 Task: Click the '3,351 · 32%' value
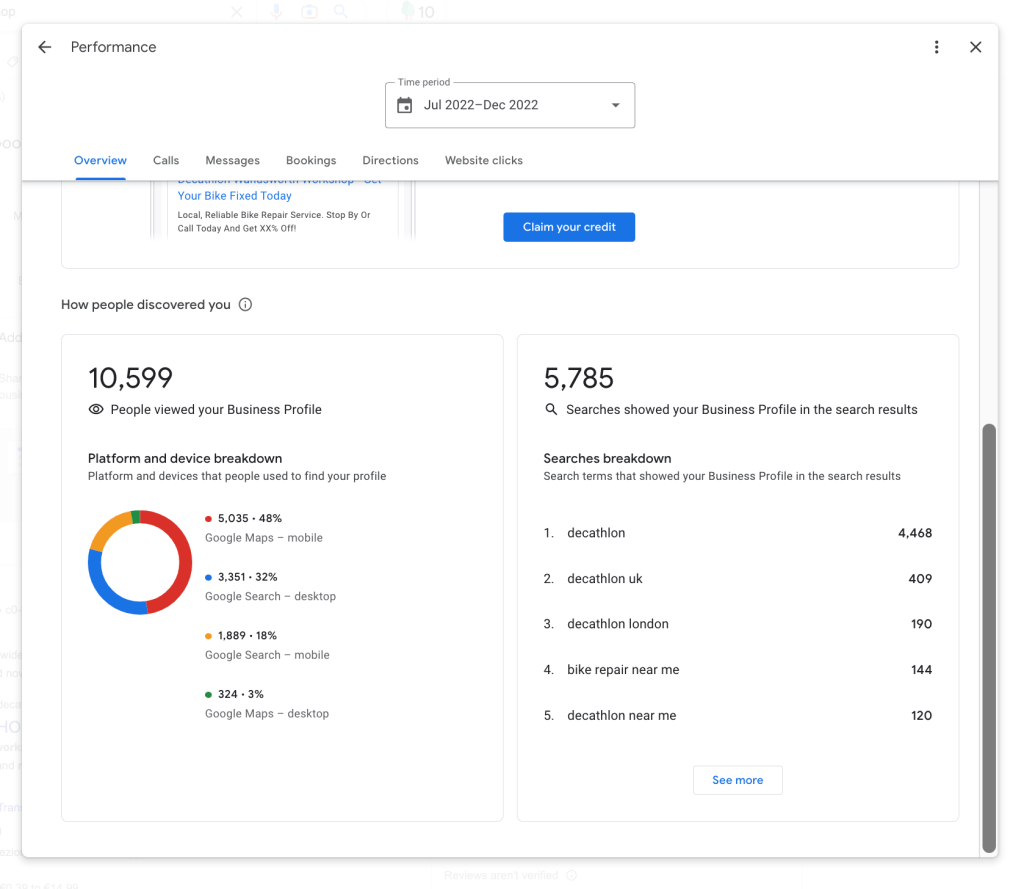click(x=248, y=577)
